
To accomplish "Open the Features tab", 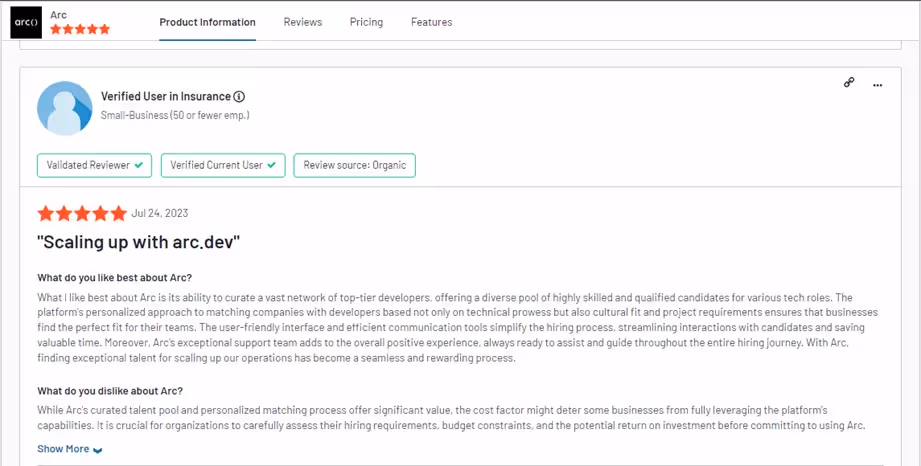I will (x=432, y=22).
